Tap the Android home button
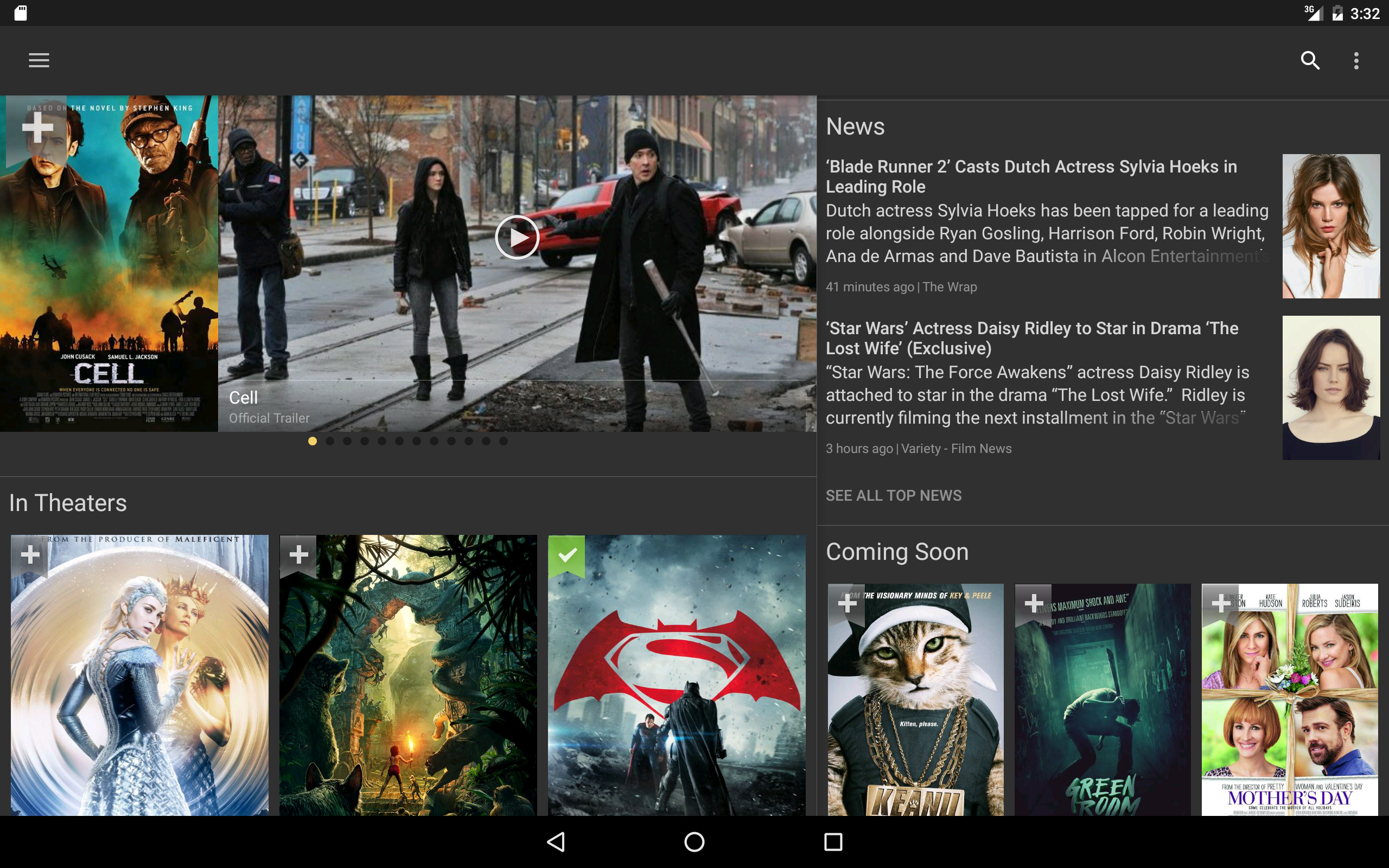Screen dimensions: 1389x868 point(694,841)
